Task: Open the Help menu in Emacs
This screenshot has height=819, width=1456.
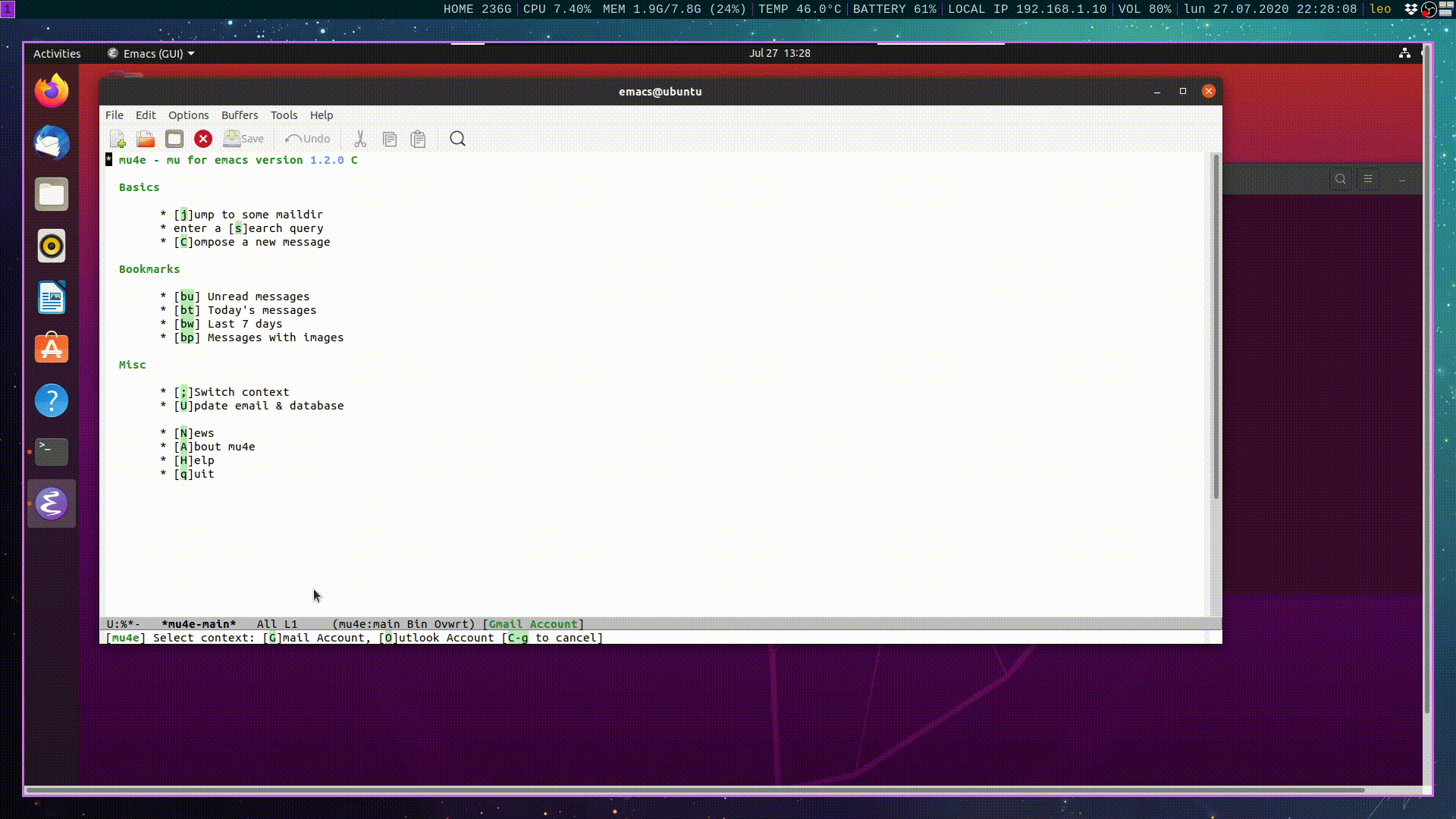Action: tap(322, 115)
